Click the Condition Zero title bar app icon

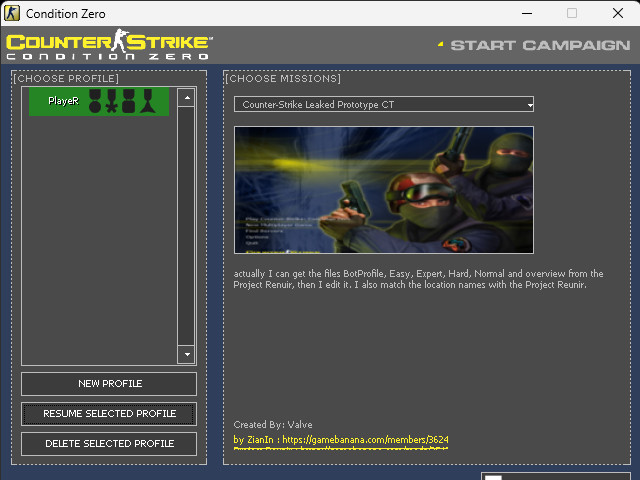tap(12, 13)
